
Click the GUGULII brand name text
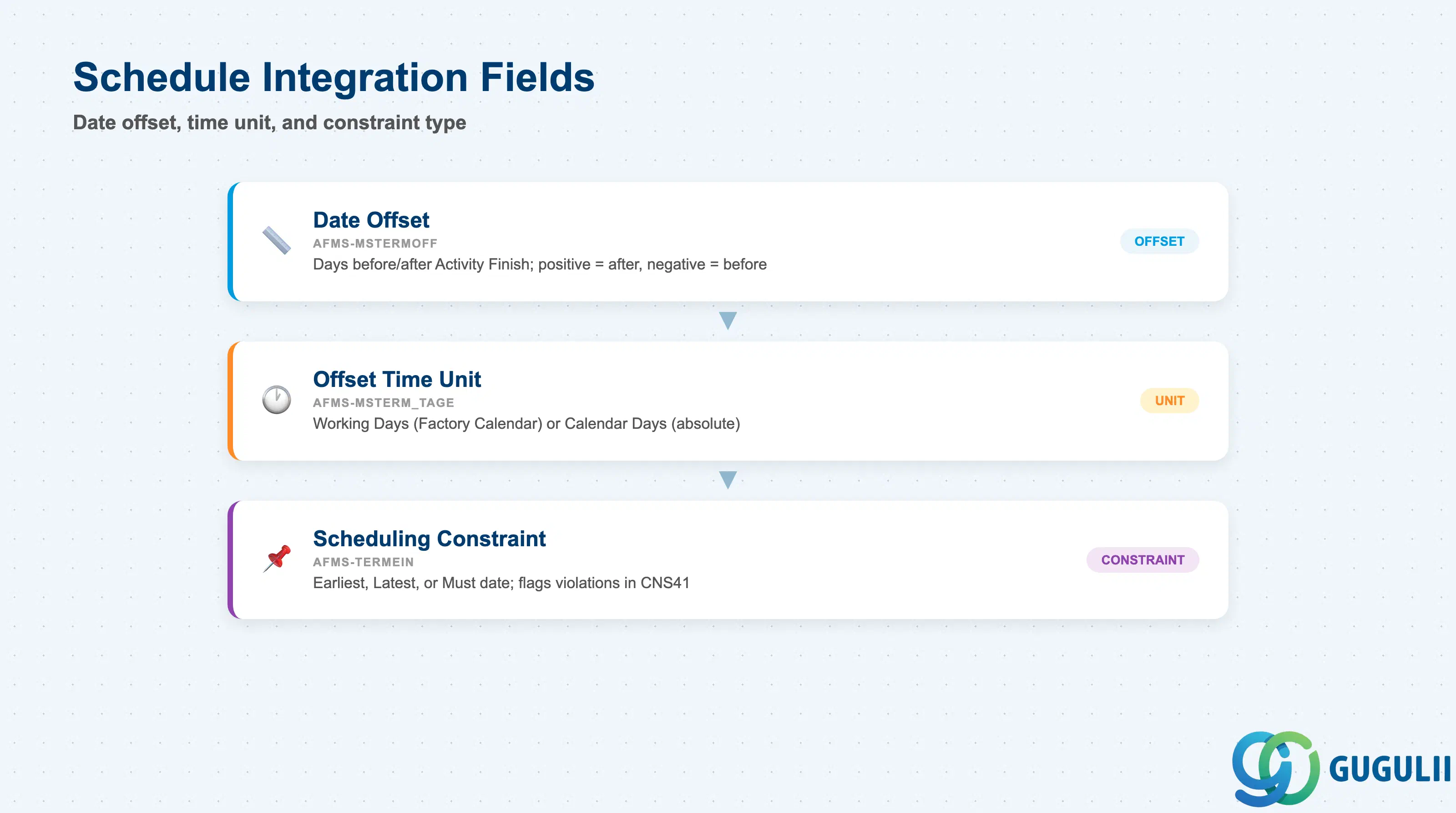(x=1390, y=769)
